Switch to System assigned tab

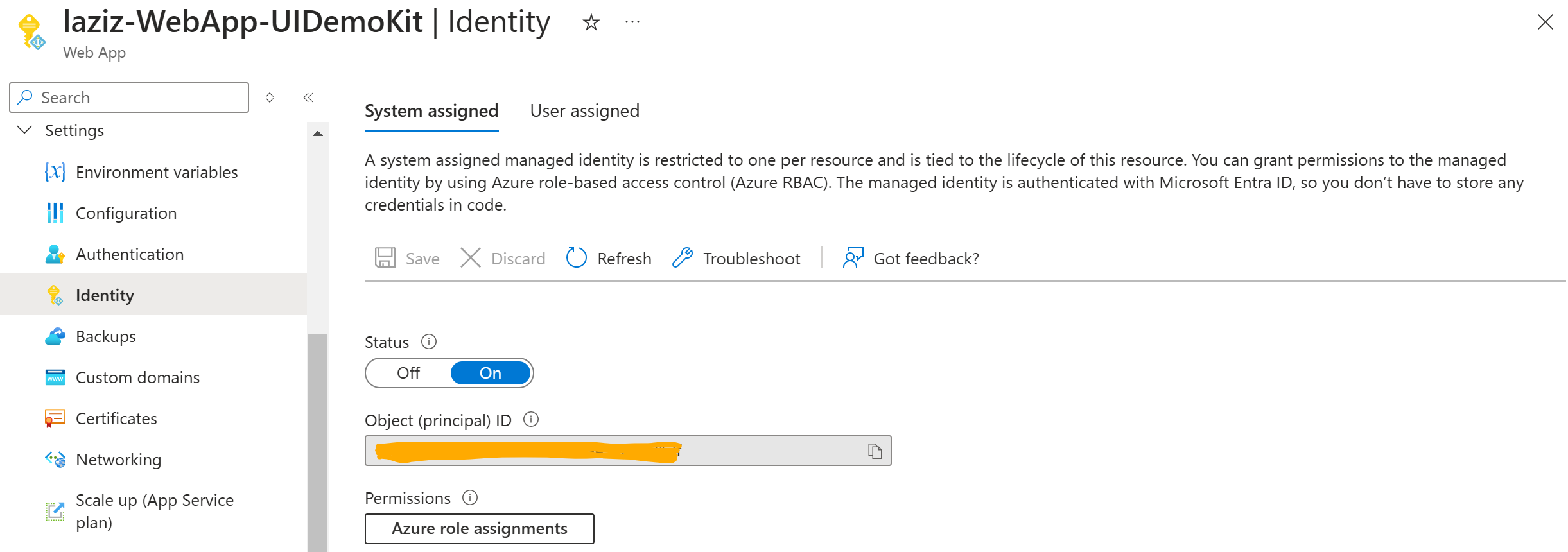coord(431,111)
